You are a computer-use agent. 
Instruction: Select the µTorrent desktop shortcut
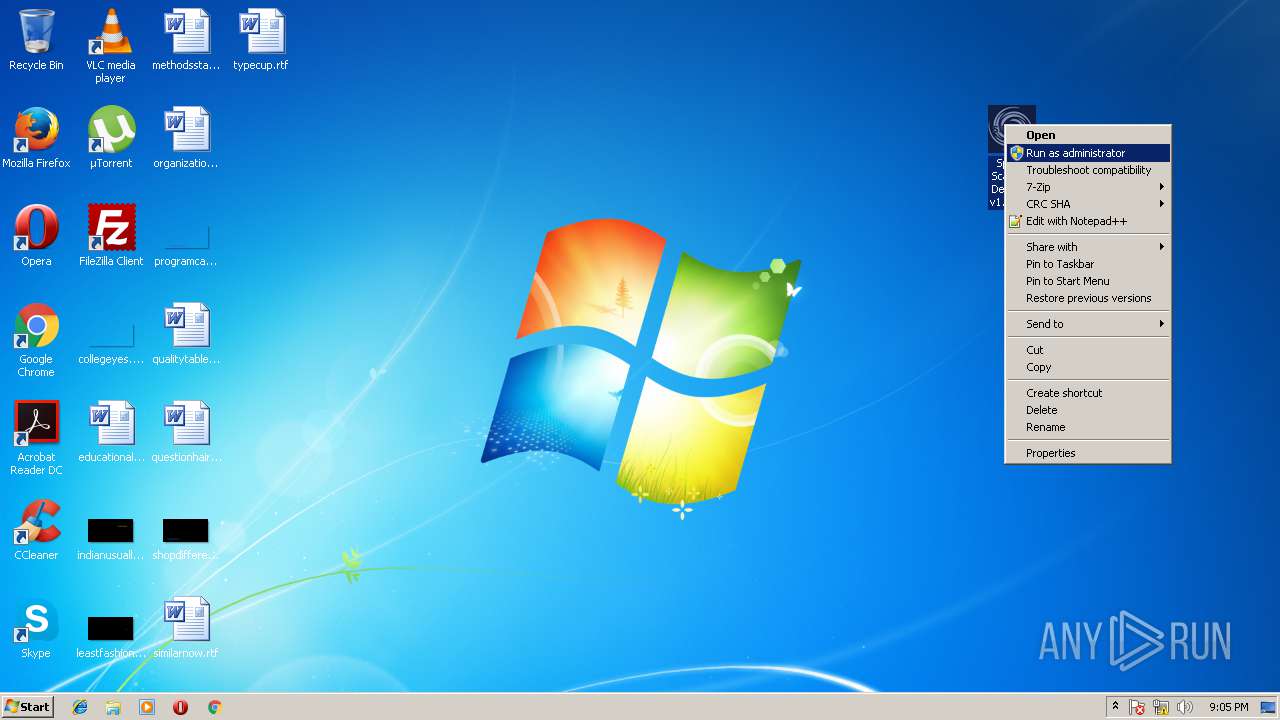(x=110, y=138)
